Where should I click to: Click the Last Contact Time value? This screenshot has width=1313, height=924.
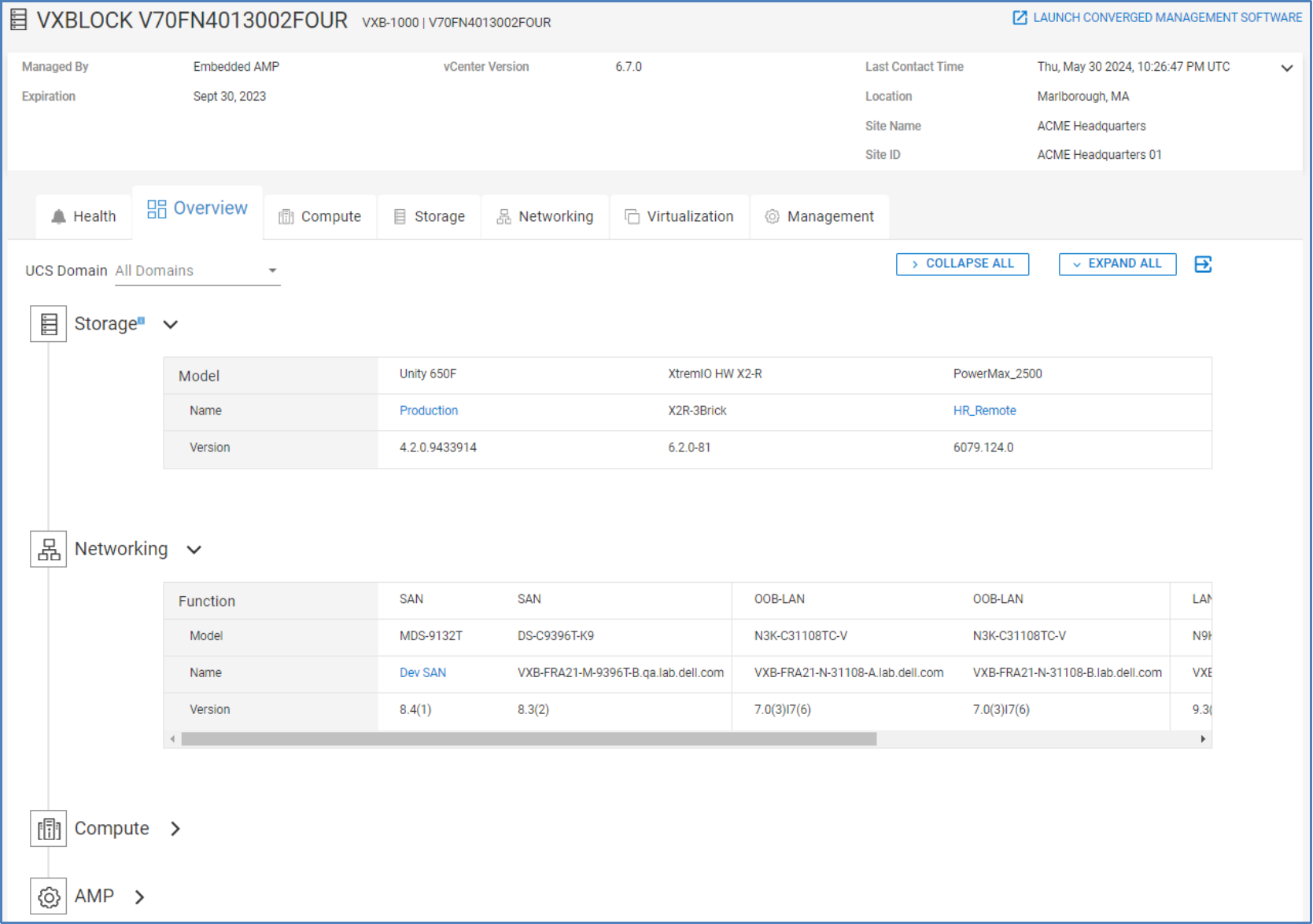click(x=1134, y=67)
